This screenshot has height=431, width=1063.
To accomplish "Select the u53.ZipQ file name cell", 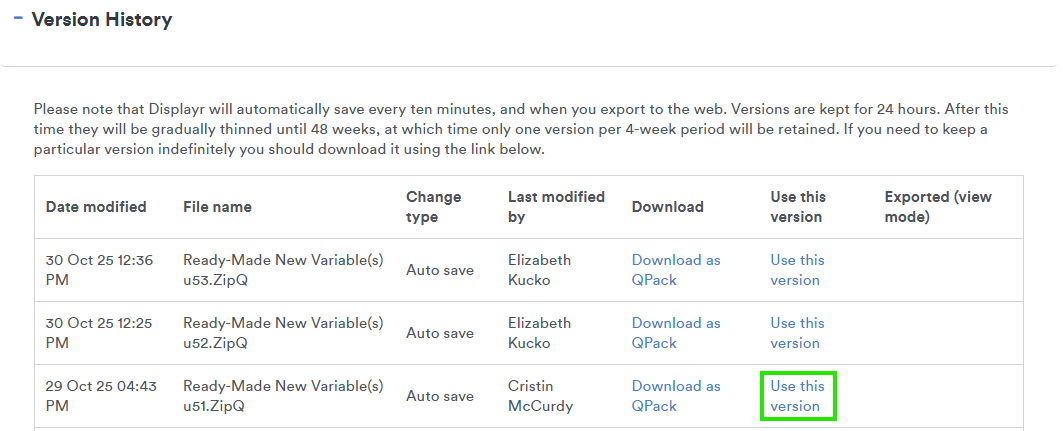I will pos(283,270).
